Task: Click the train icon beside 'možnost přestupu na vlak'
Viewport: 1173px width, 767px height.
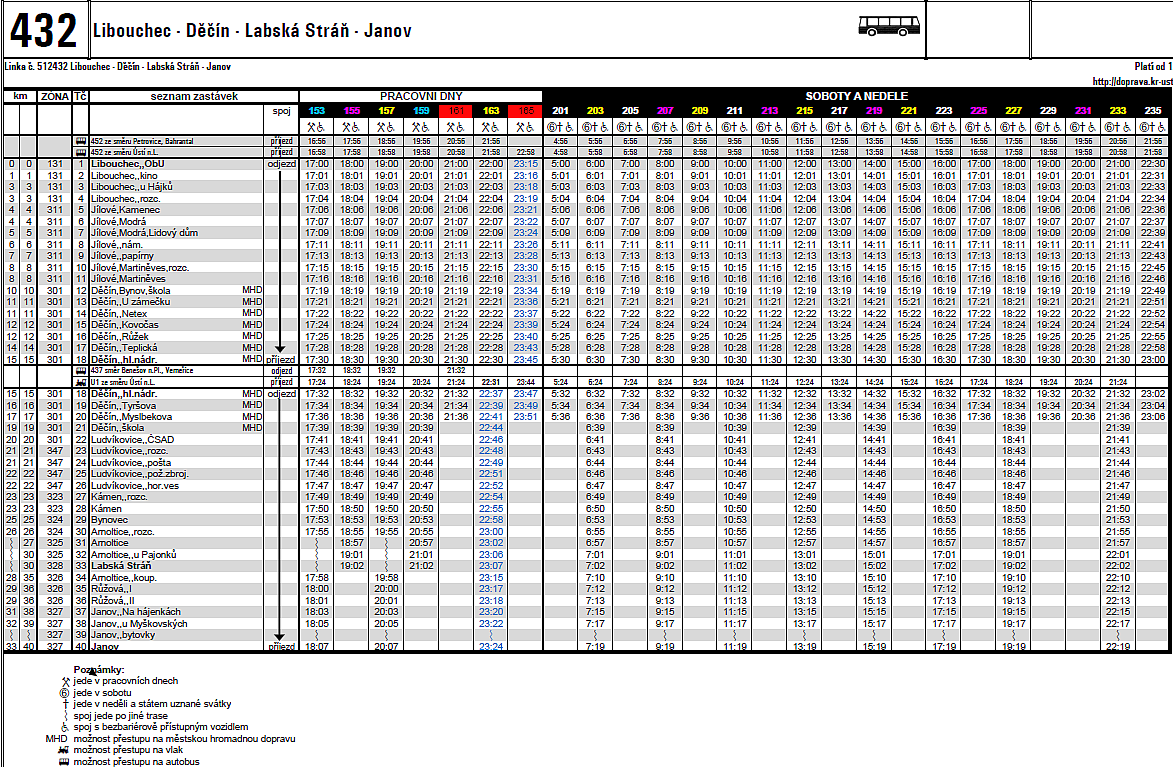Action: (64, 750)
